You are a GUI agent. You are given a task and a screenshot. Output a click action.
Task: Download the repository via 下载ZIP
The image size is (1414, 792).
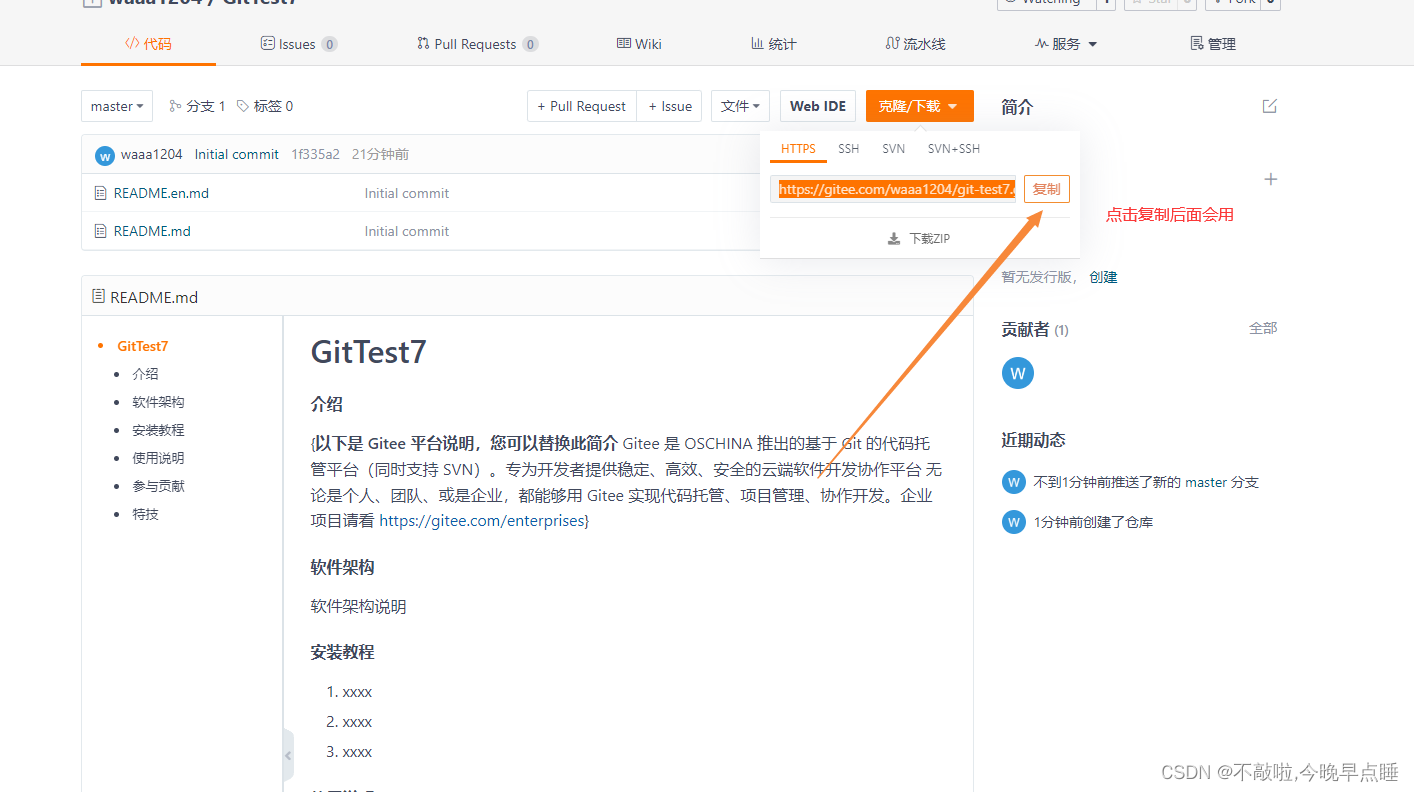(919, 239)
